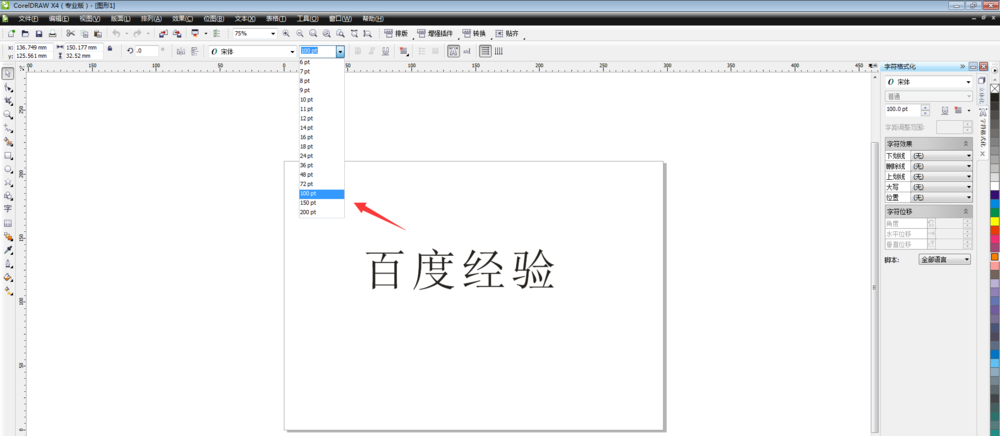Select the Fill bucket tool
Screen dimensions: 1000x436
(x=8, y=277)
